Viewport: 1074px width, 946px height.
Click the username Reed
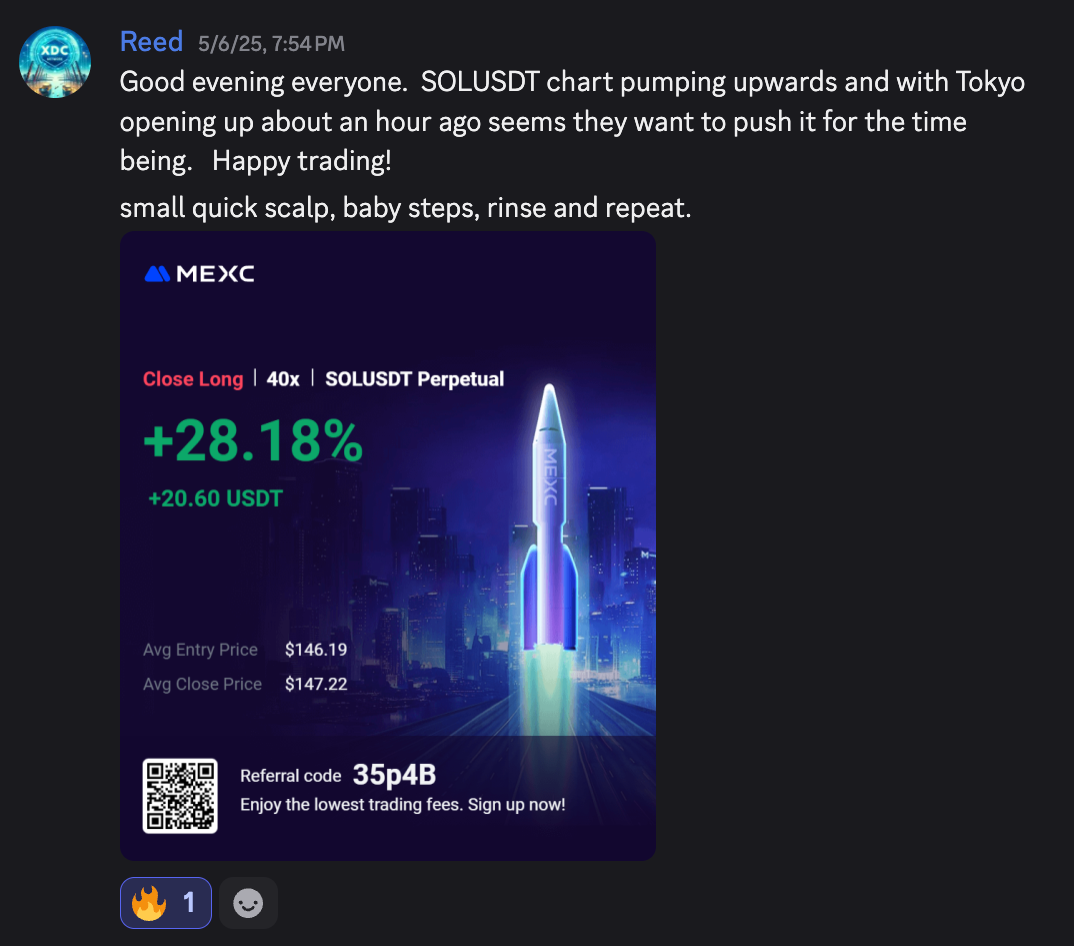(x=151, y=42)
